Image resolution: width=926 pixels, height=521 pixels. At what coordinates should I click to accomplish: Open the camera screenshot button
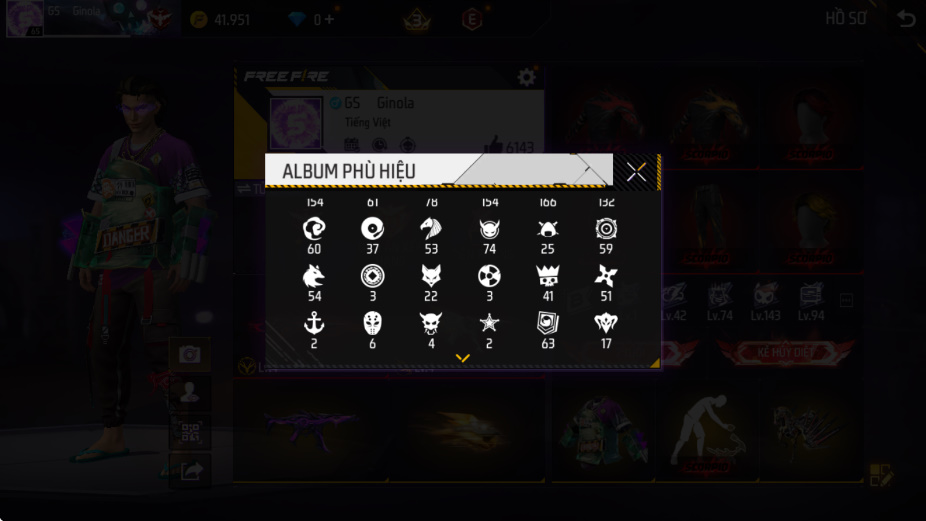point(190,354)
